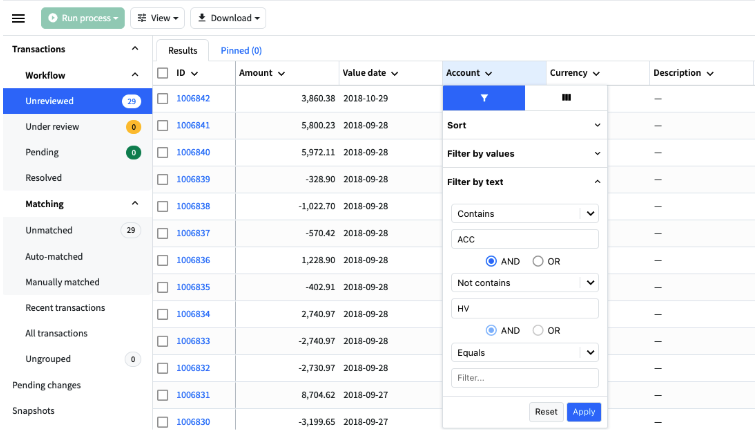
Task: Open the Amount column menu arrow
Action: pyautogui.click(x=281, y=74)
